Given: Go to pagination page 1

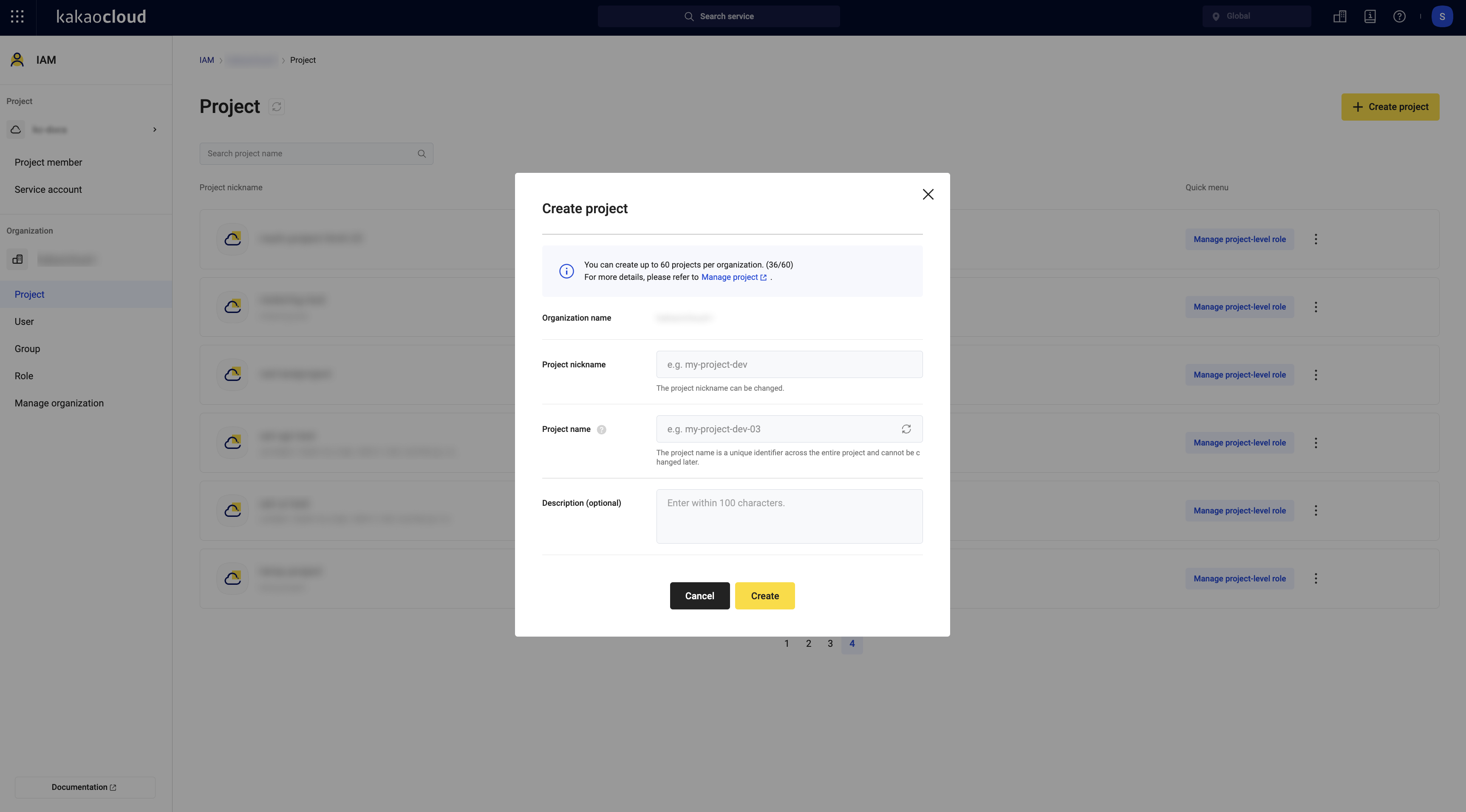Looking at the screenshot, I should [787, 644].
